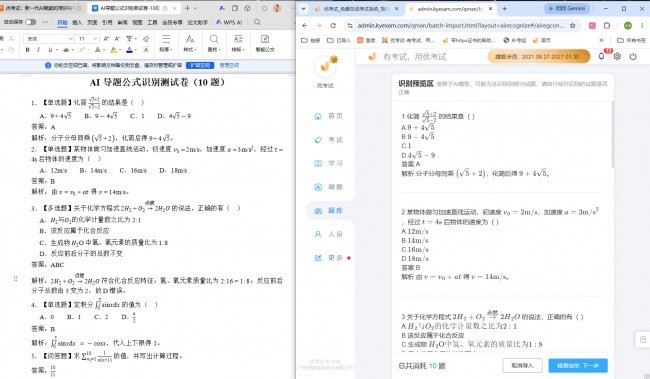Open WPS search magnifier in ribbon tabs
650x379 pixels.
point(257,22)
